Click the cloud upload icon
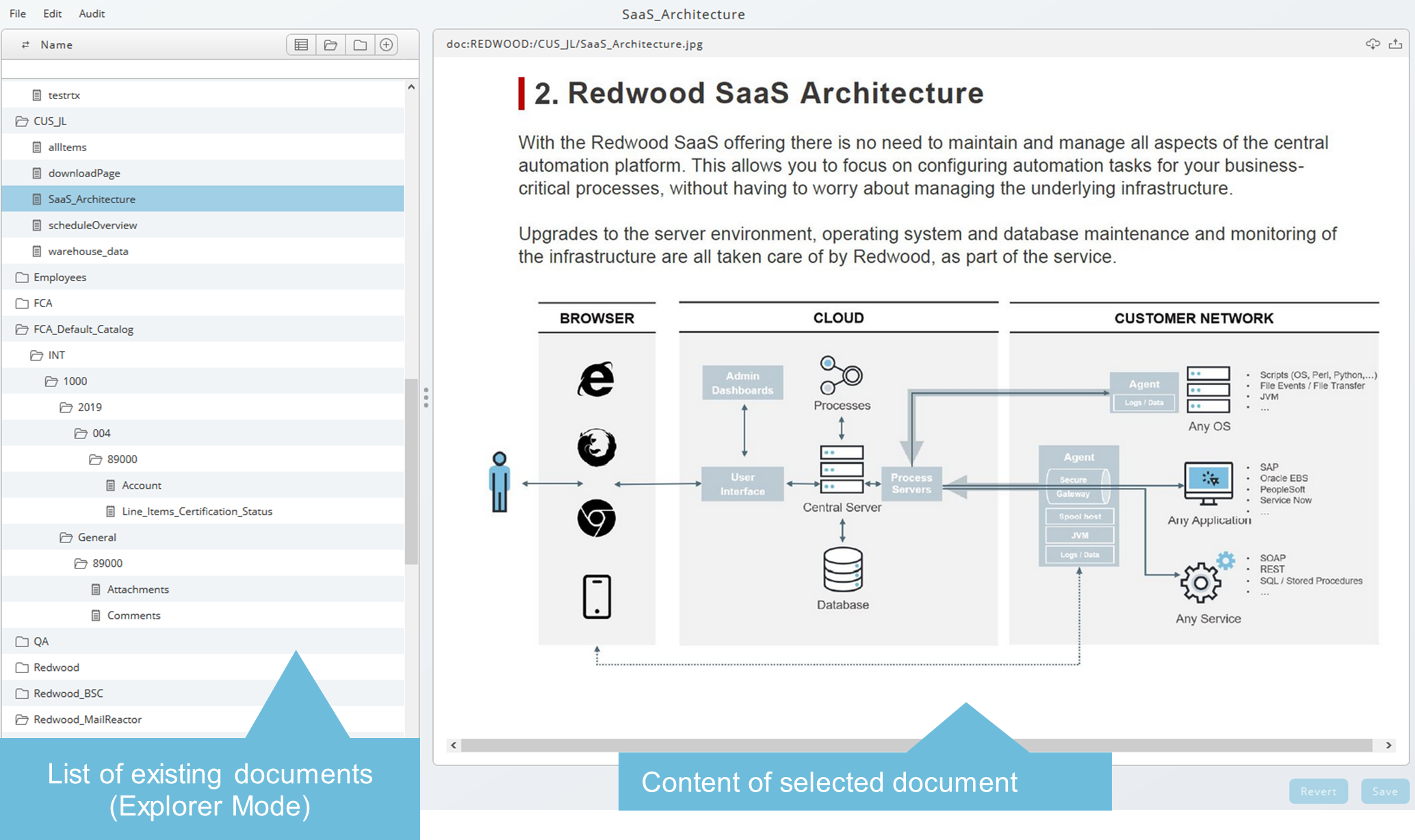Image resolution: width=1415 pixels, height=840 pixels. pyautogui.click(x=1373, y=44)
